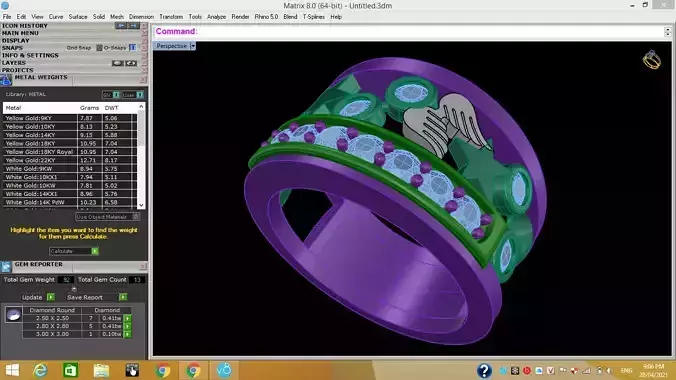Click the metal list scroll down arrow
The width and height of the screenshot is (676, 380).
click(141, 205)
